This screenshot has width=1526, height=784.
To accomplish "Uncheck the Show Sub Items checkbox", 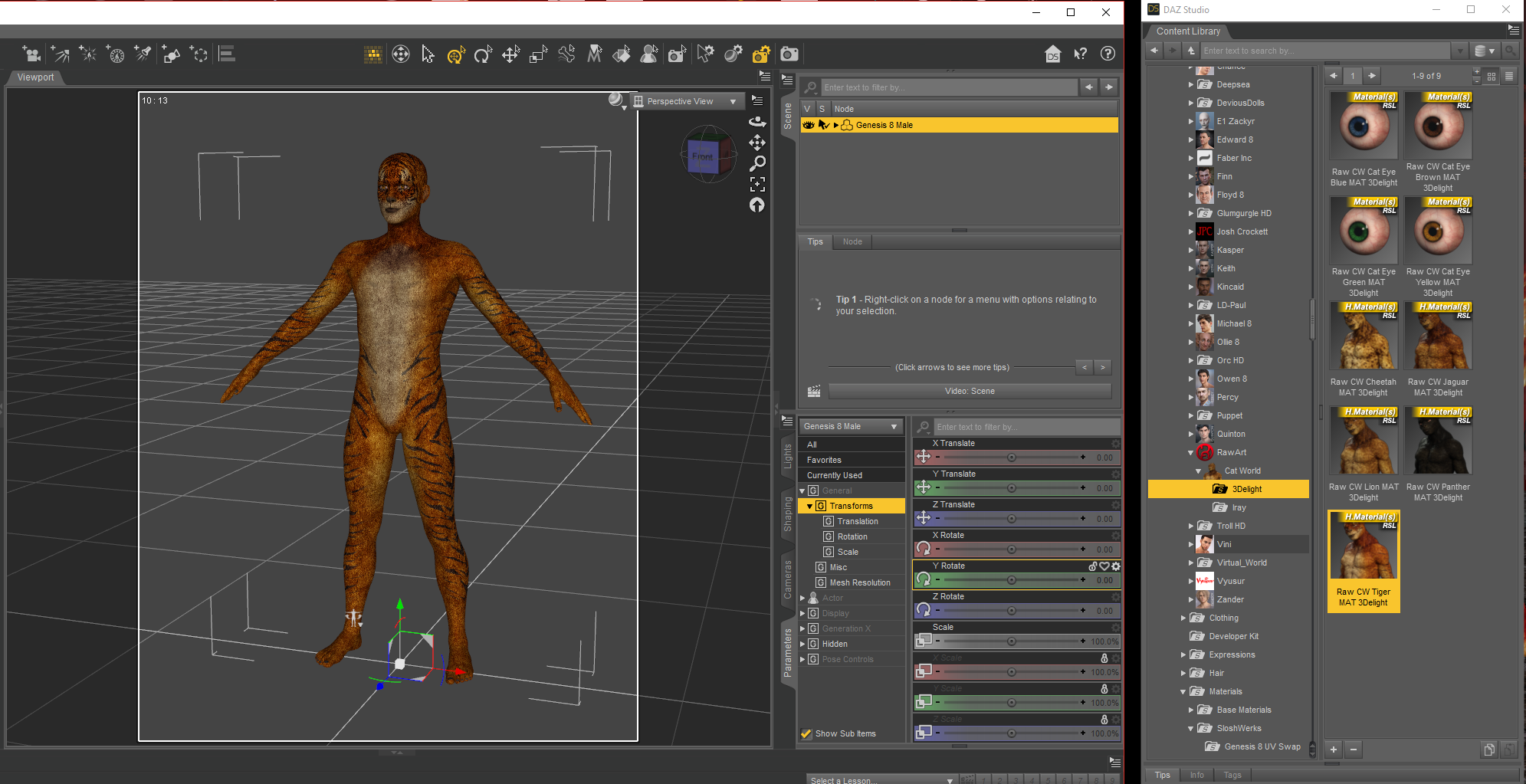I will pos(806,733).
